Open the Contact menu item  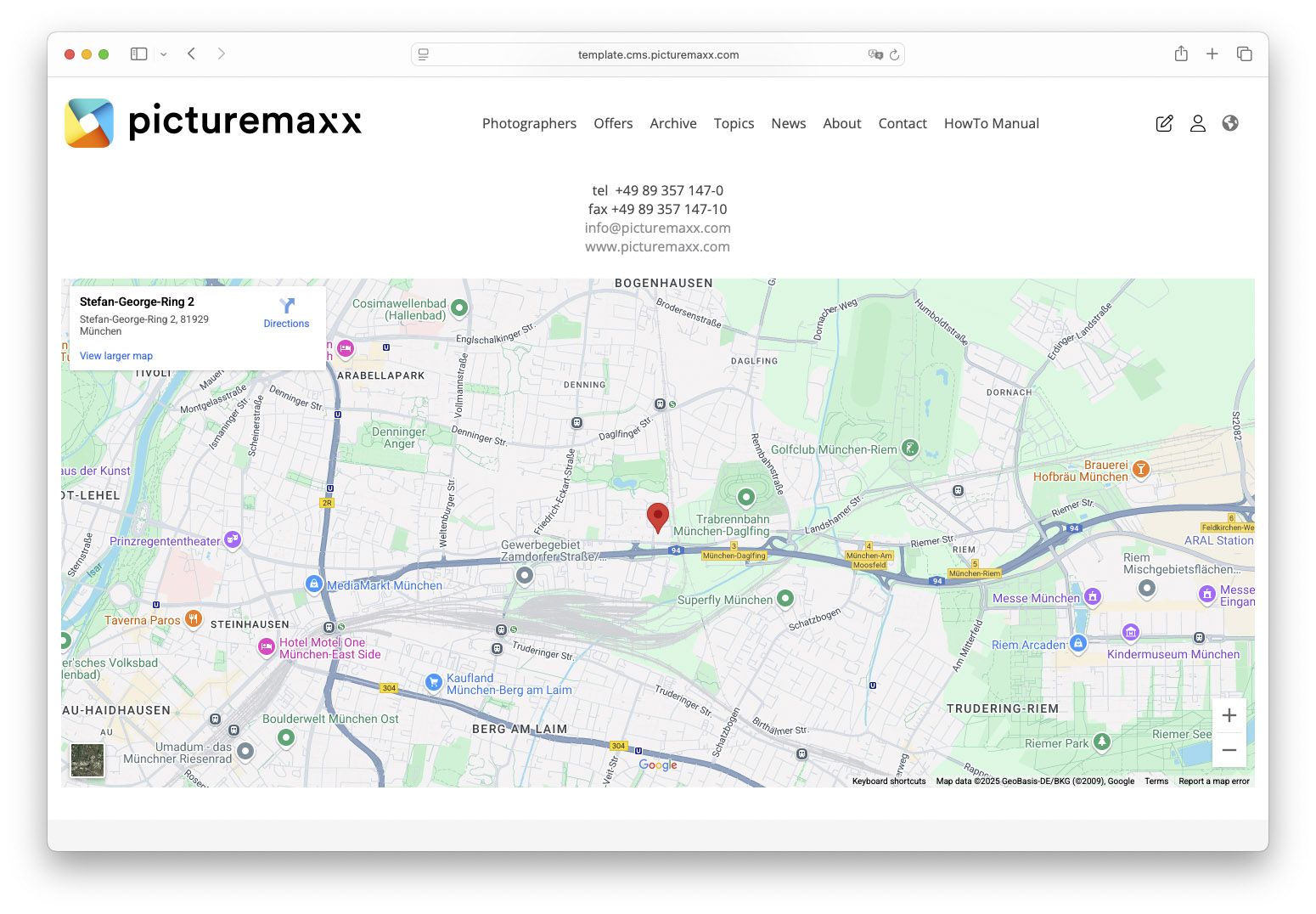903,123
